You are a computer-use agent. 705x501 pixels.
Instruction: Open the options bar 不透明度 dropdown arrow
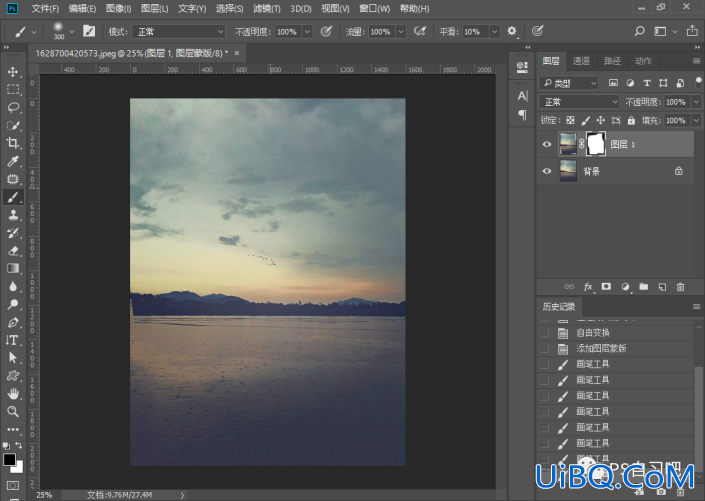point(308,31)
